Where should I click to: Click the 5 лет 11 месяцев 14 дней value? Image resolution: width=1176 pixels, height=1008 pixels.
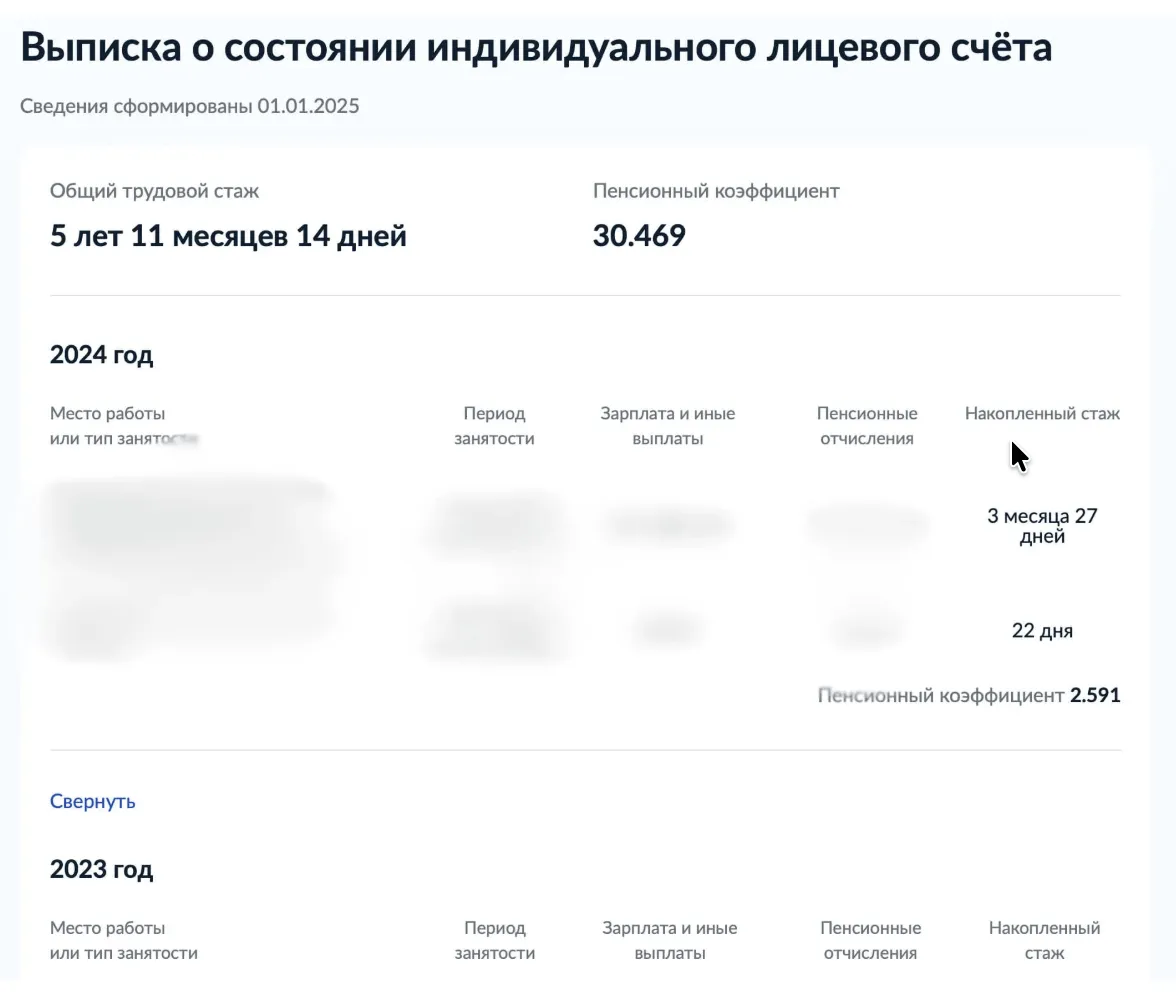tap(228, 237)
